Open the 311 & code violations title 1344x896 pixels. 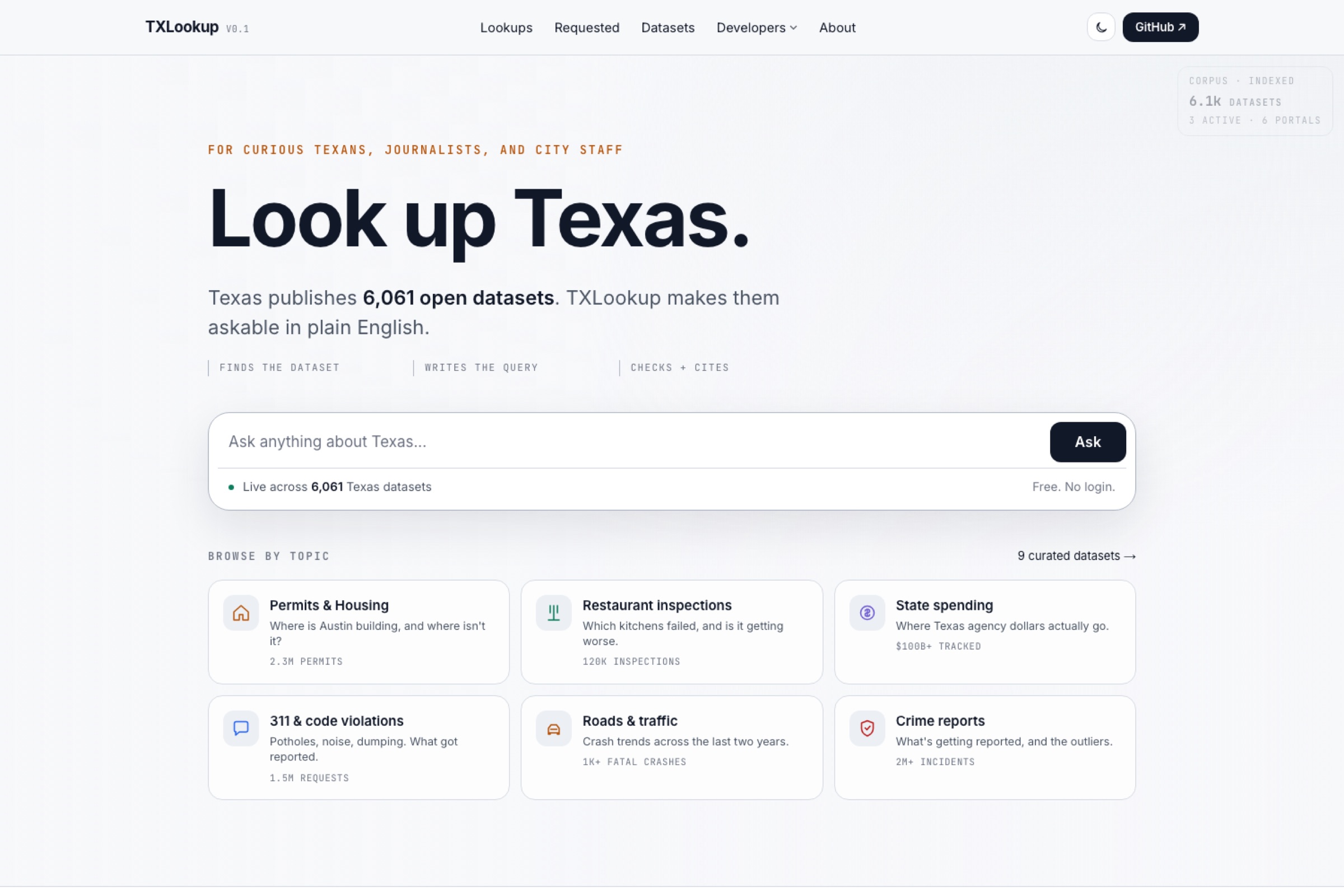336,721
